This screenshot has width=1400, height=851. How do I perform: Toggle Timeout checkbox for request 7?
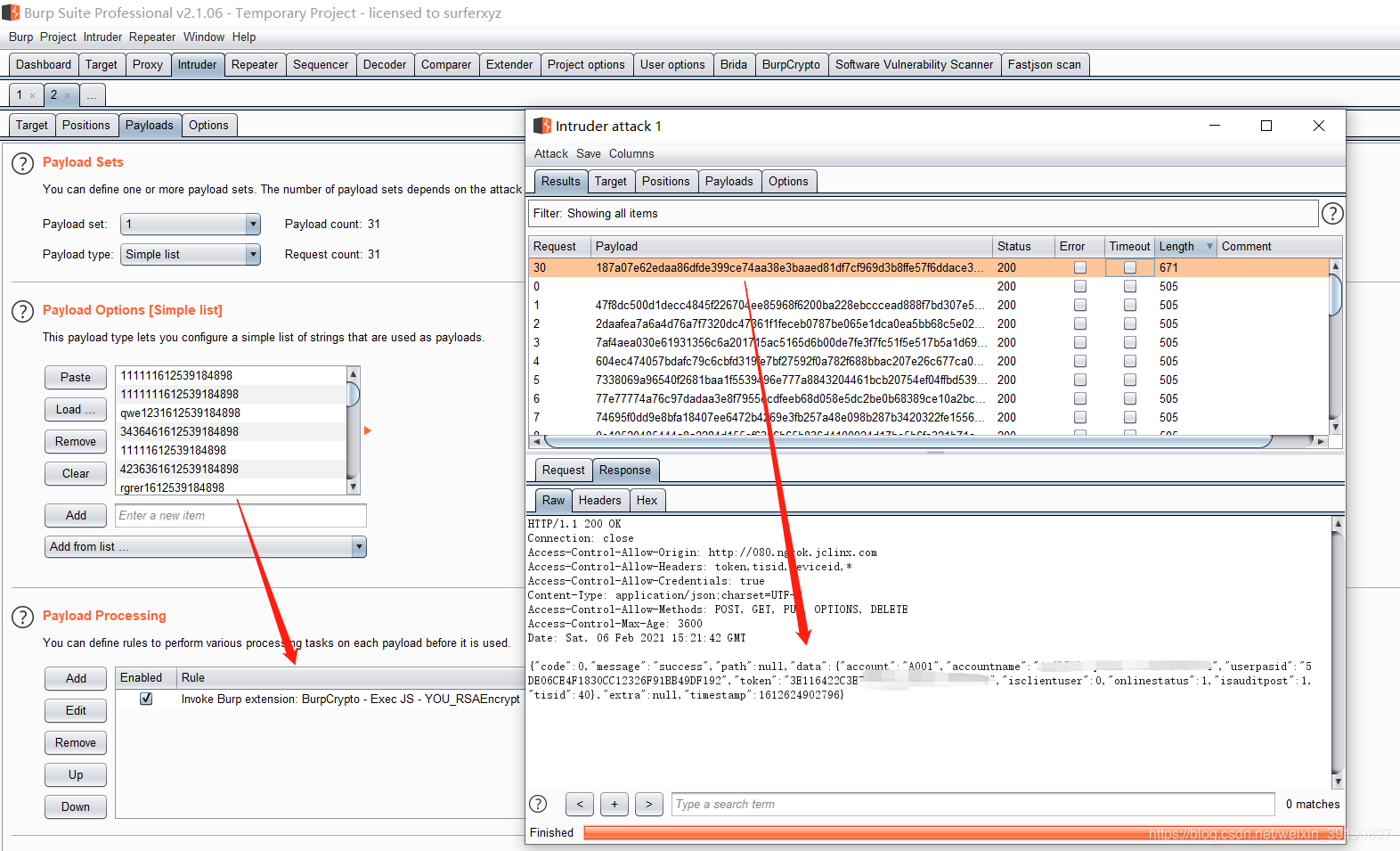[x=1130, y=417]
